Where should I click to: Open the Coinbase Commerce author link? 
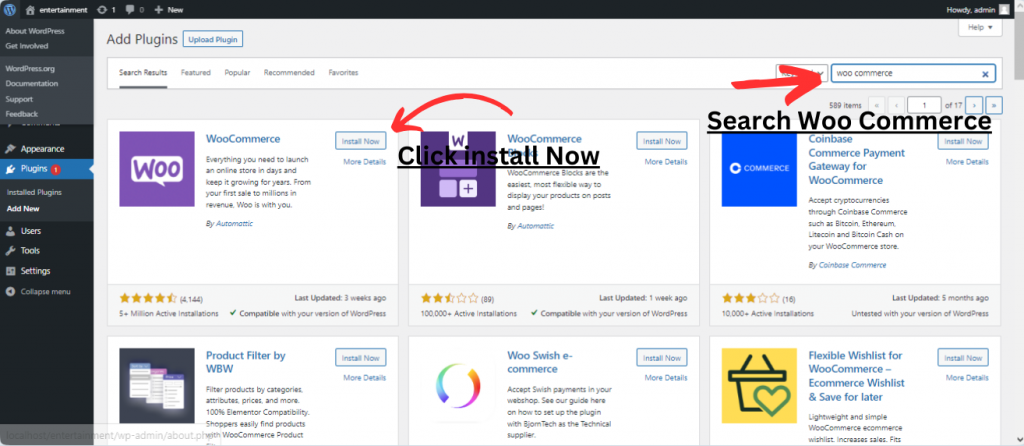click(852, 265)
